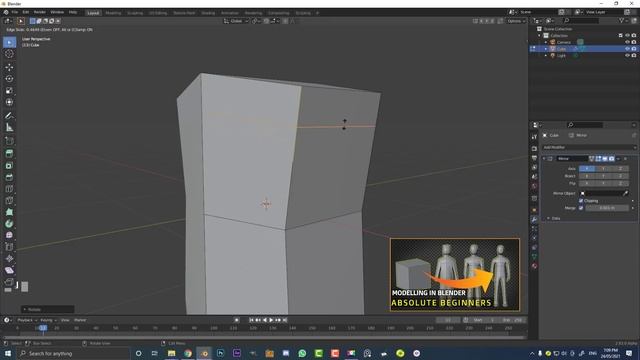
Task: Select the Poly Build tool
Action: tap(9, 212)
